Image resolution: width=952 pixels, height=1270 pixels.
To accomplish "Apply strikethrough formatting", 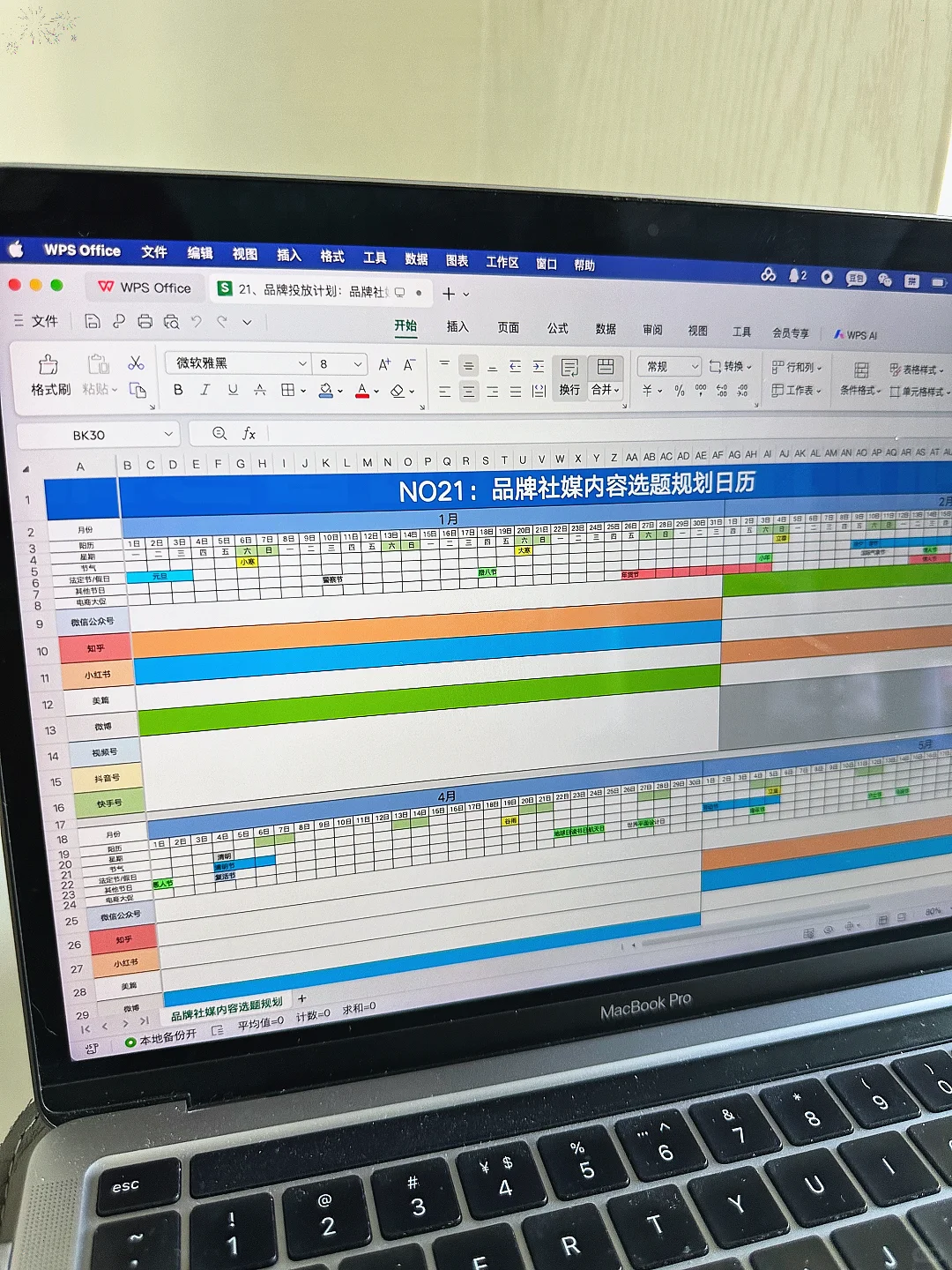I will [260, 390].
